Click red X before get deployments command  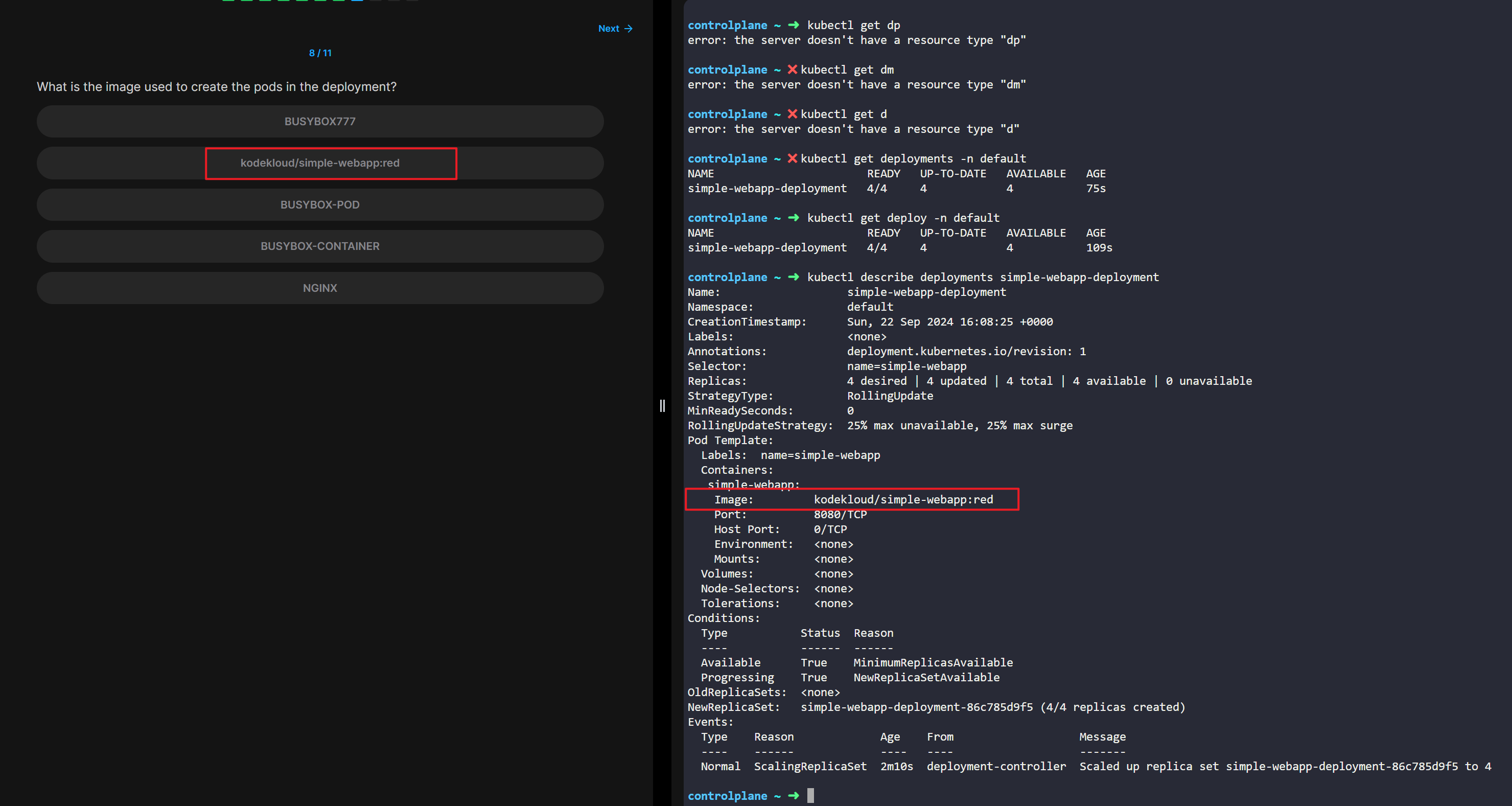(792, 158)
